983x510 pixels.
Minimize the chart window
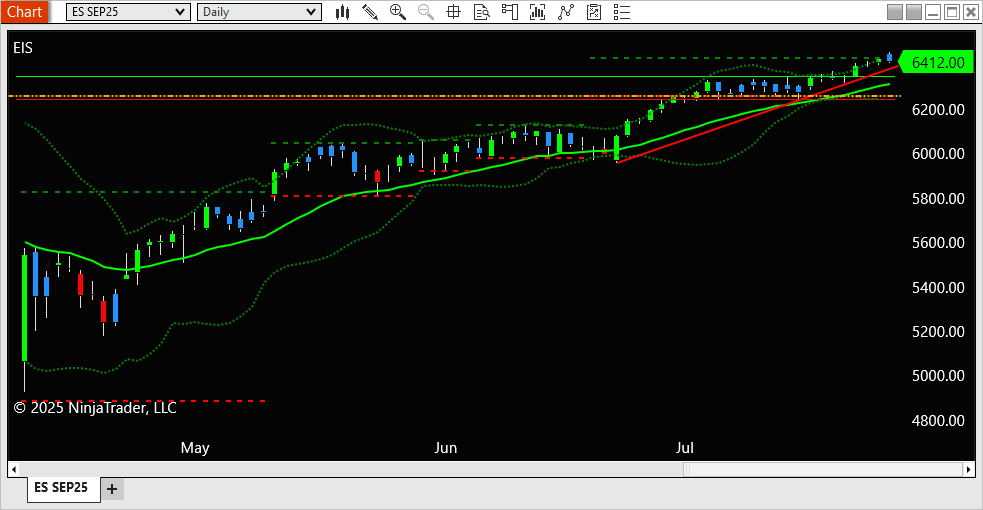[x=933, y=12]
